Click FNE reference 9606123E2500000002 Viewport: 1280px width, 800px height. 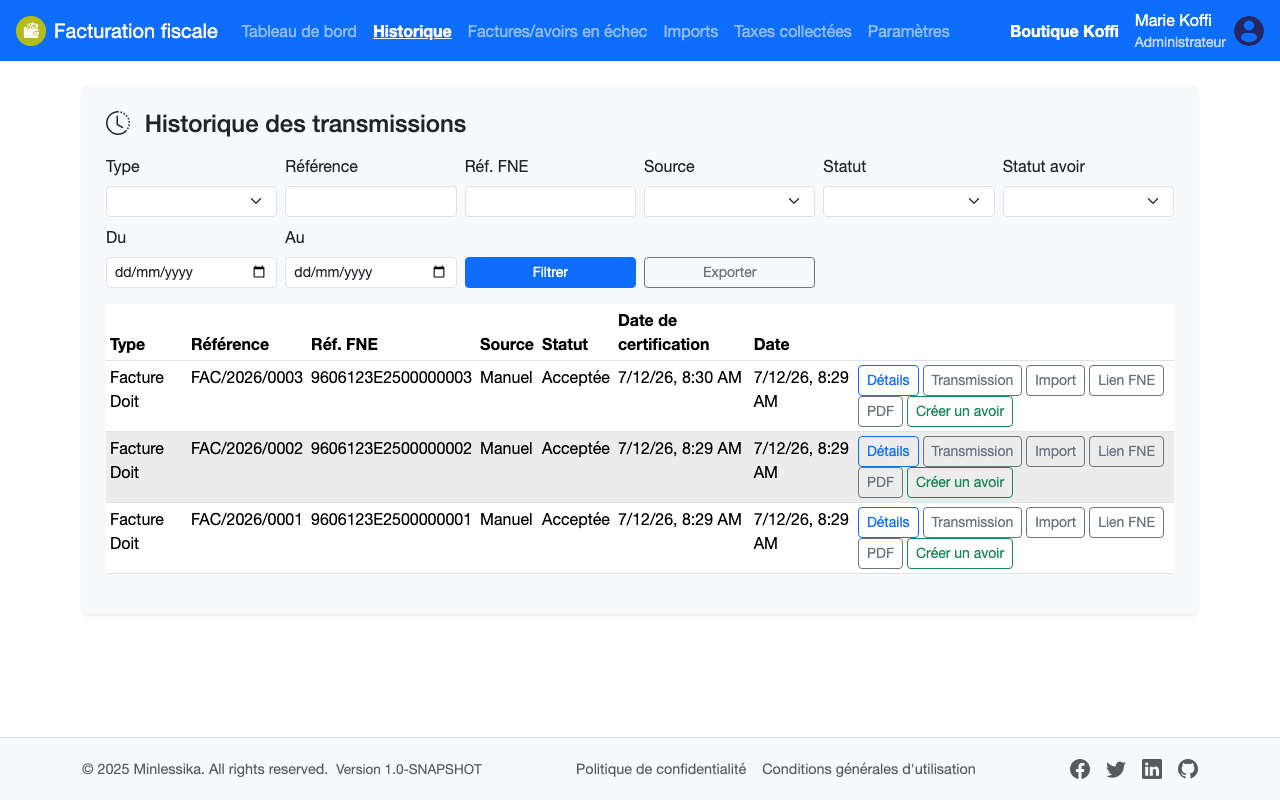coord(391,448)
